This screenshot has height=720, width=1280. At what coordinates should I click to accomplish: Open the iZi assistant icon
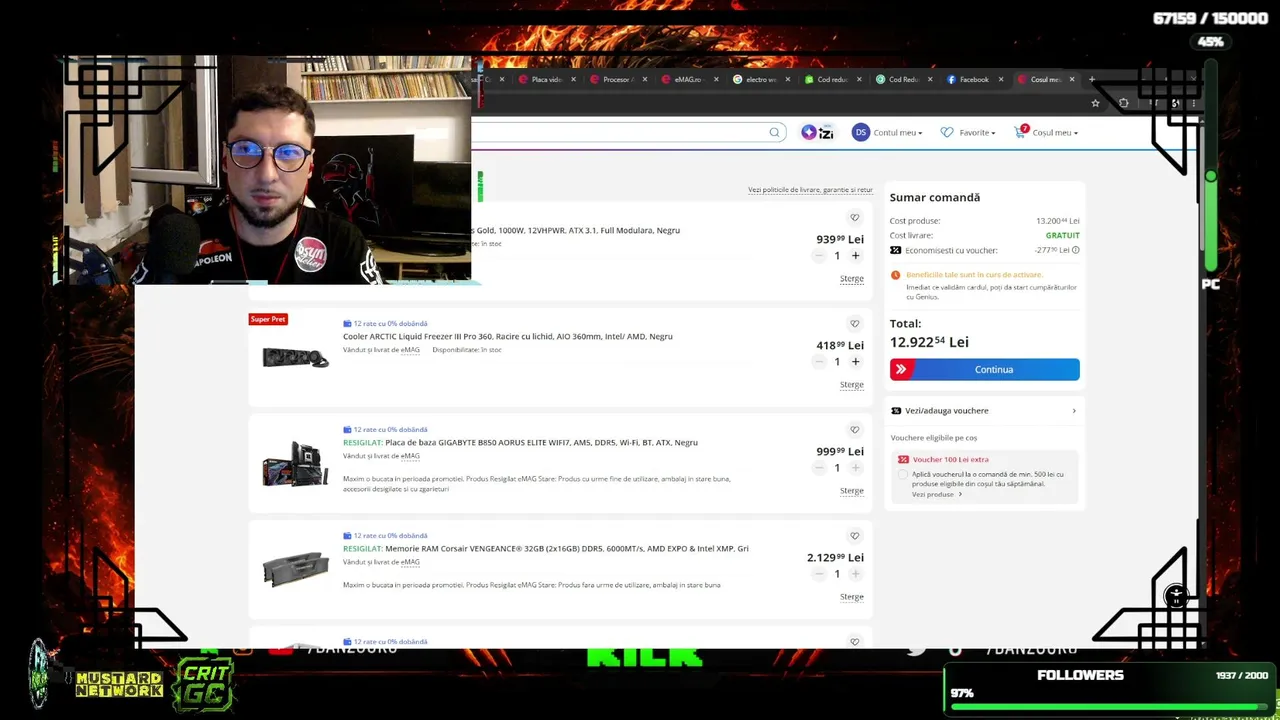click(x=817, y=132)
